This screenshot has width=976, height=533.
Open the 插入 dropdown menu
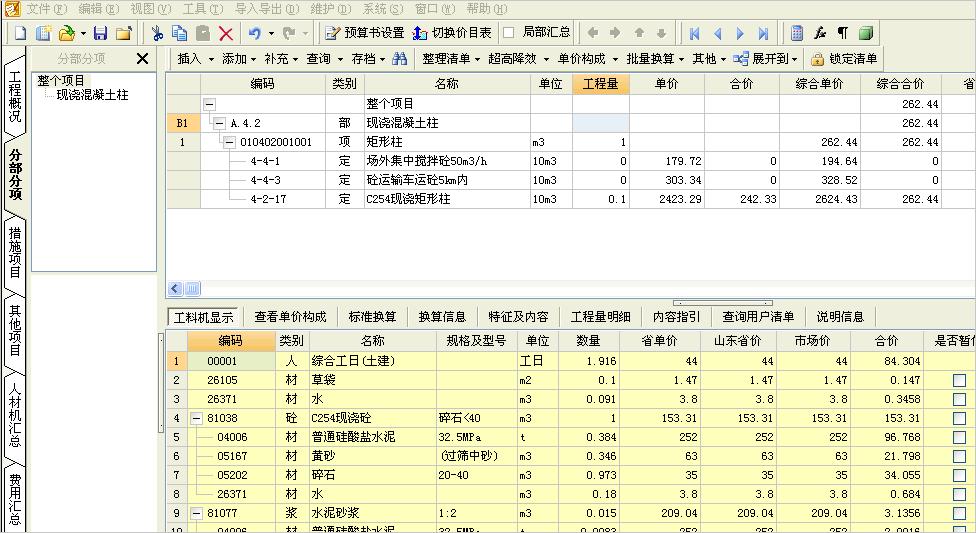point(195,59)
